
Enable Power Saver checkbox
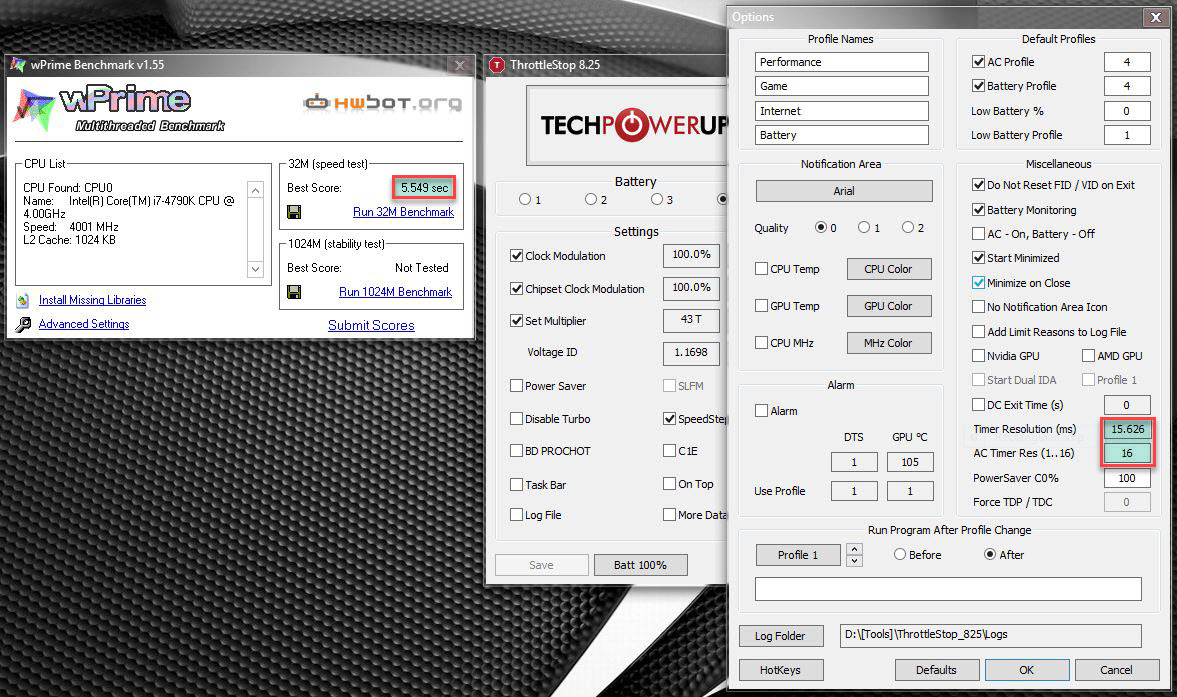[x=516, y=386]
